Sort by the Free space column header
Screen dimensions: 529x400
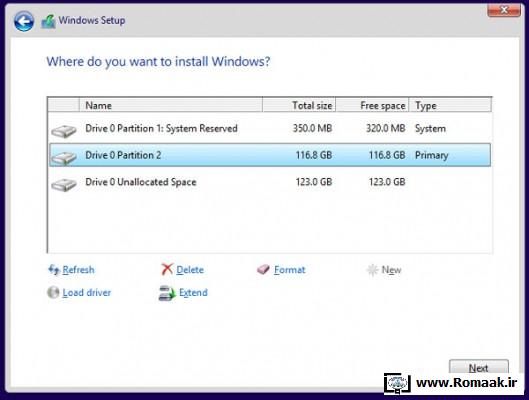(372, 105)
